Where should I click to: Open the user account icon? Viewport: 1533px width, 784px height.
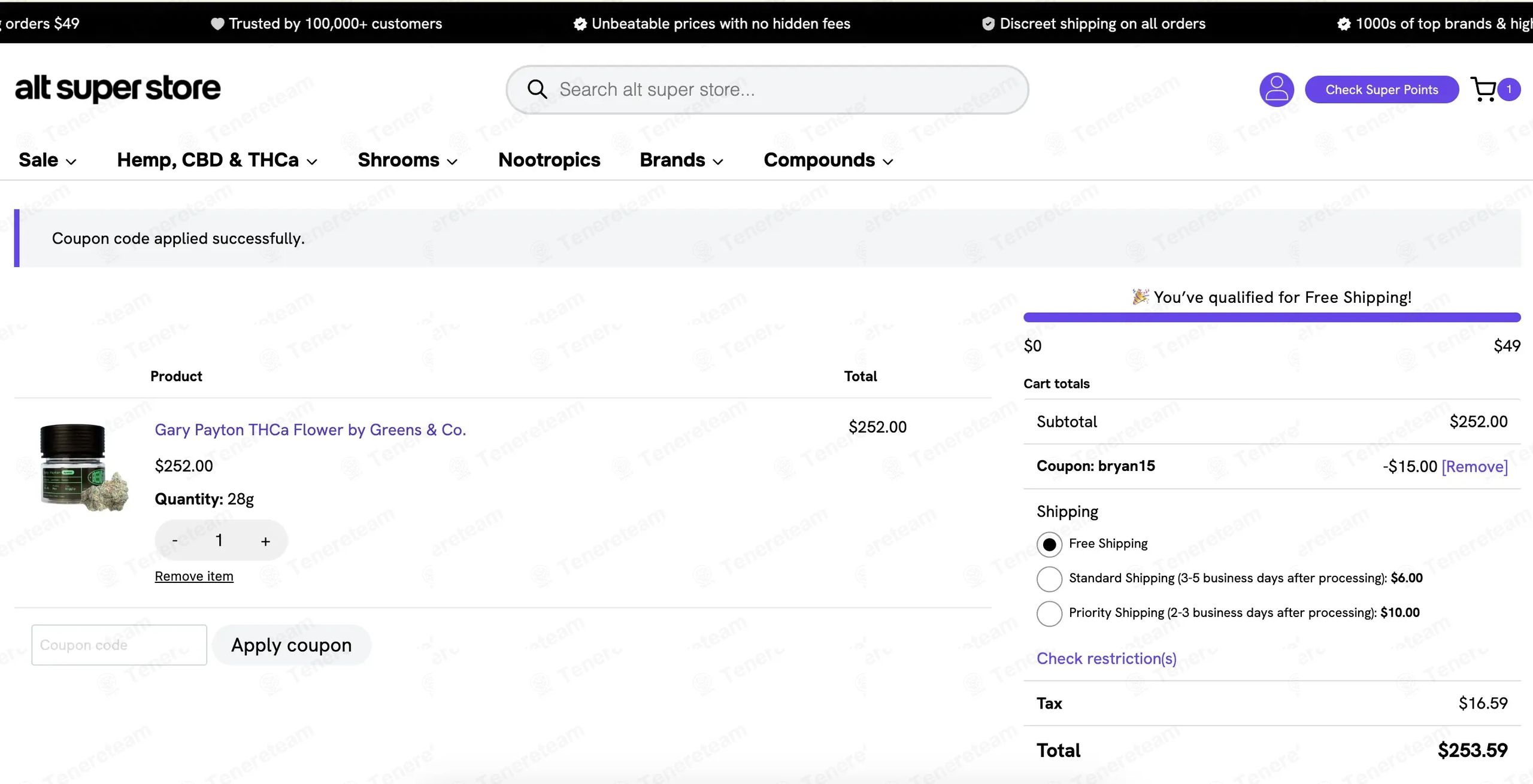1277,90
